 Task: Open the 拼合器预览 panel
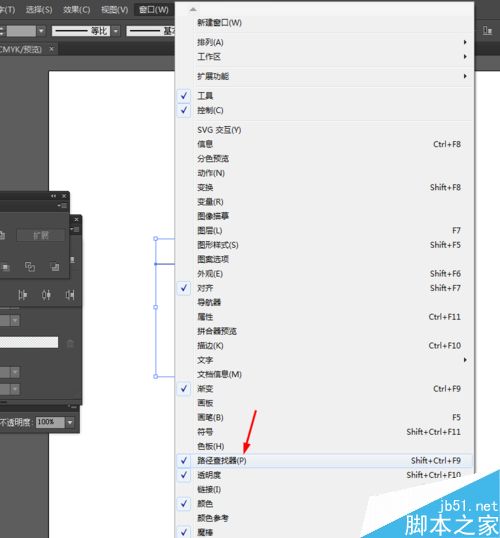(324, 331)
